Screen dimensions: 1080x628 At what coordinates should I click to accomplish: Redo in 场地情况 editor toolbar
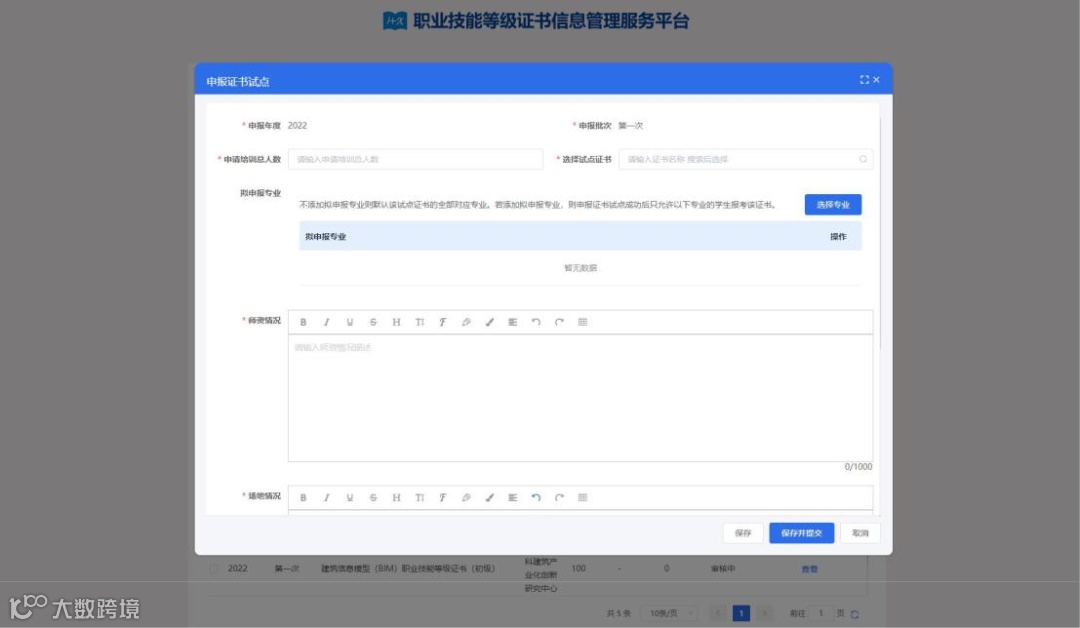pos(559,498)
